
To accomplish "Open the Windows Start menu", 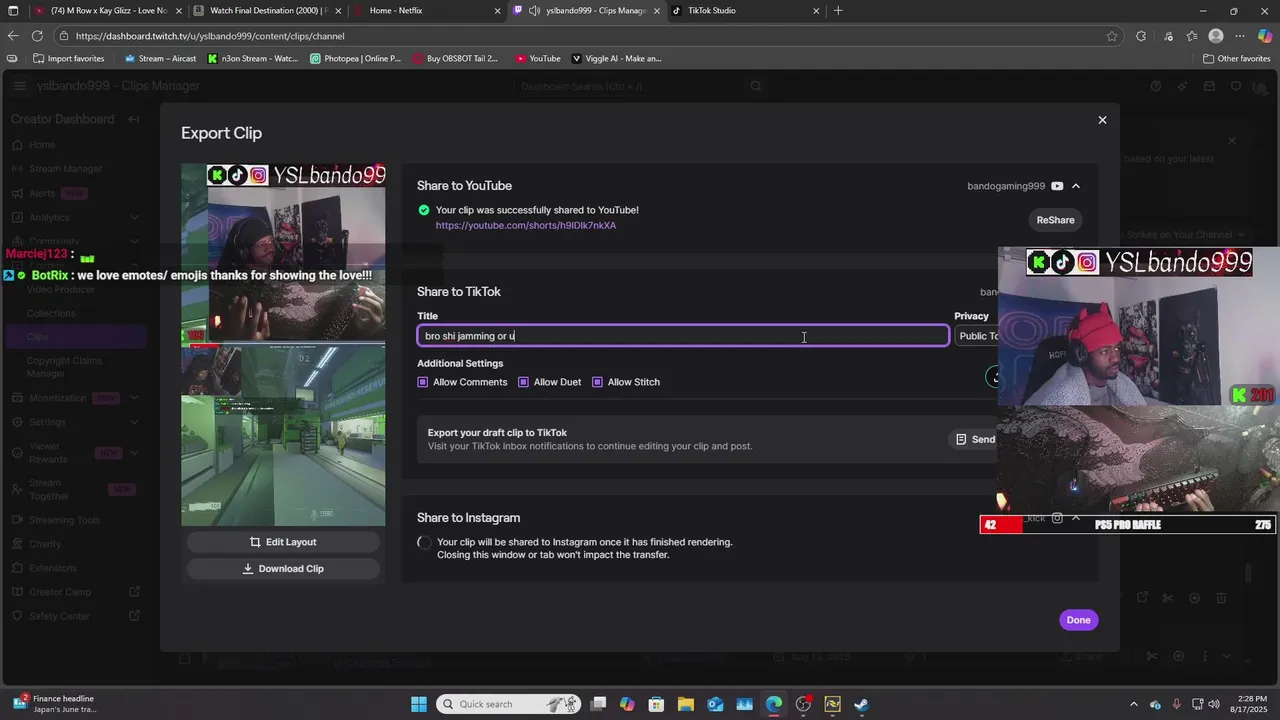I will click(x=419, y=704).
